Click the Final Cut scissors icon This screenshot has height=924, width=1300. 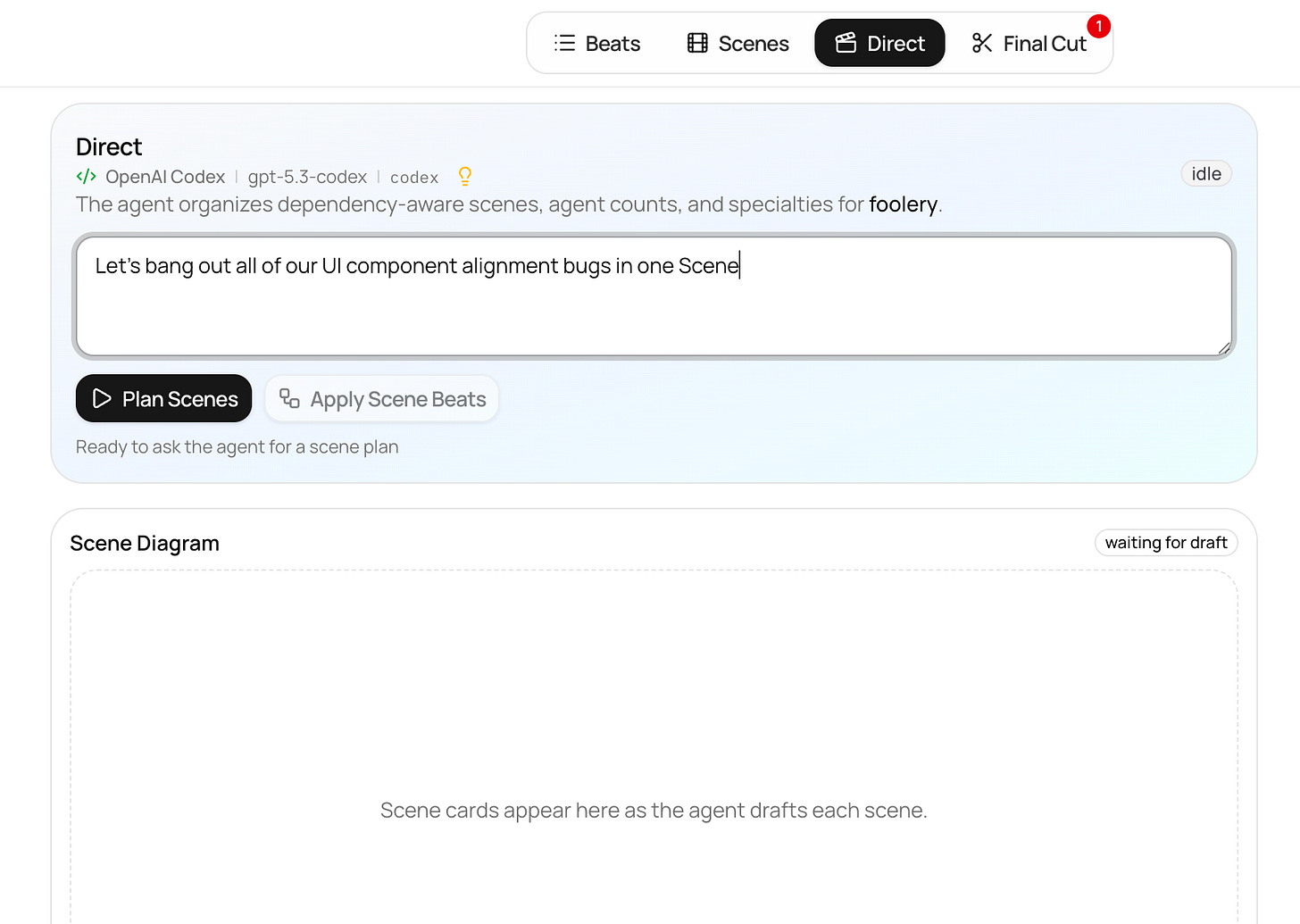coord(982,43)
